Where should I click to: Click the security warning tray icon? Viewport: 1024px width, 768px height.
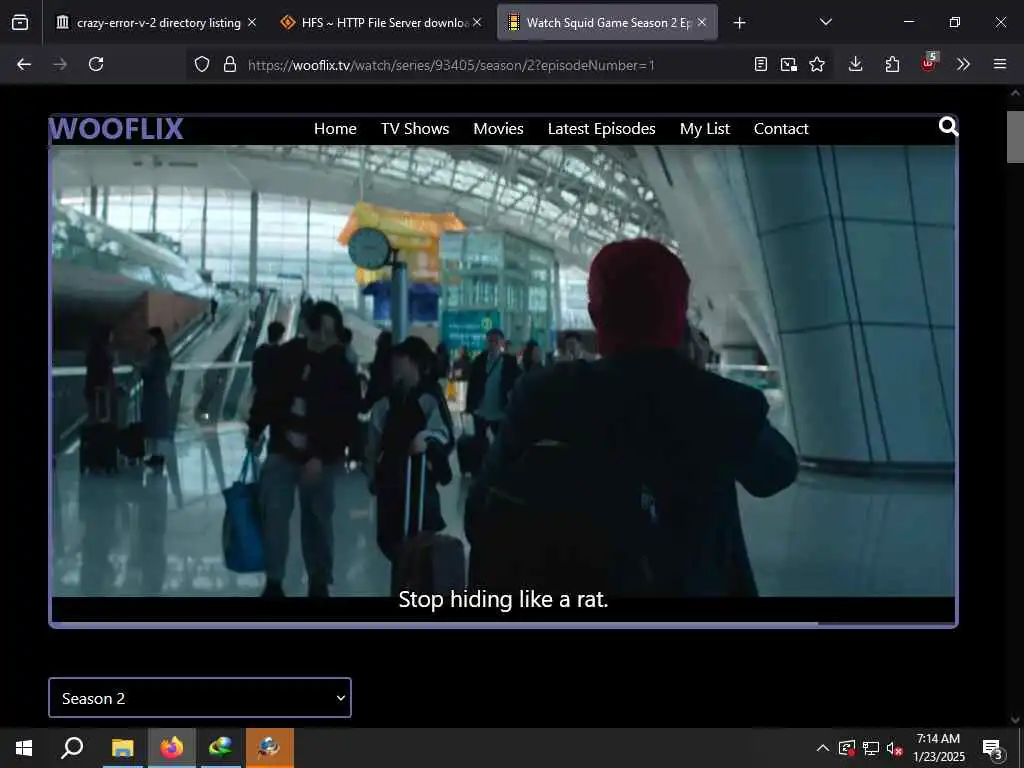tap(847, 748)
